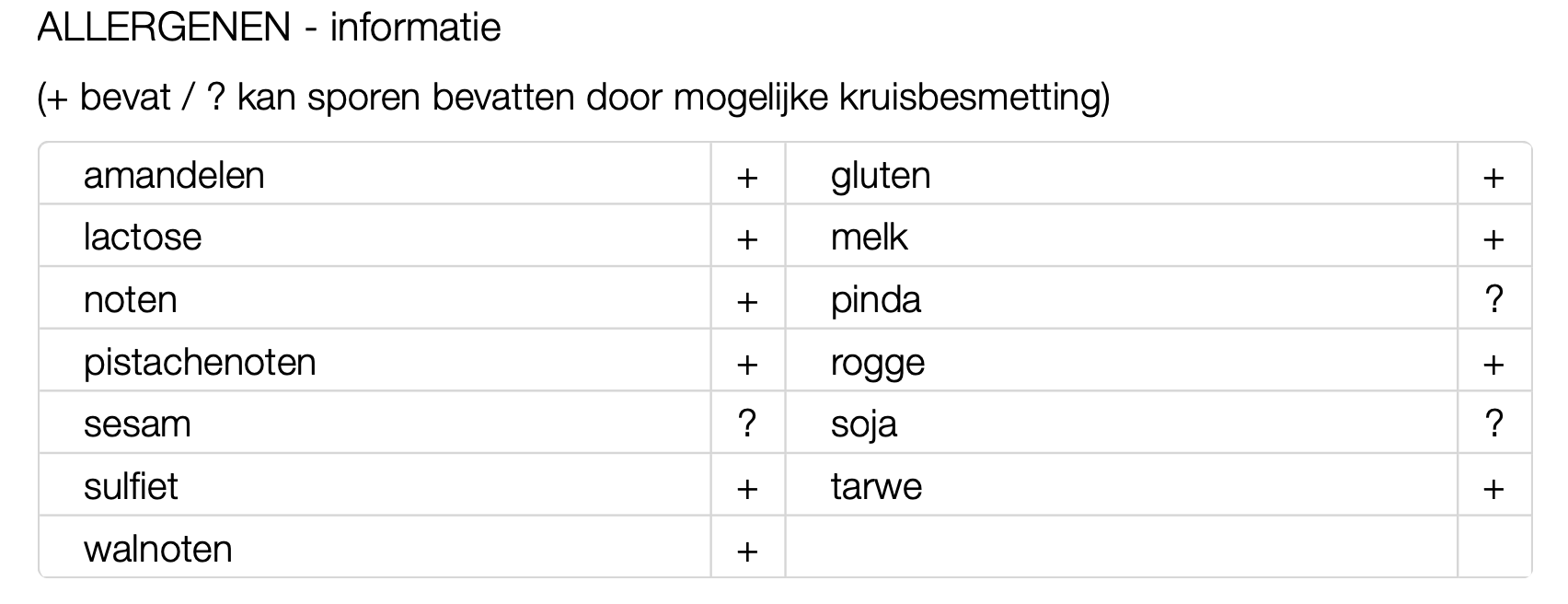Select the tarwe allergen entry
Viewport: 1568px width, 604px height.
[x=876, y=486]
